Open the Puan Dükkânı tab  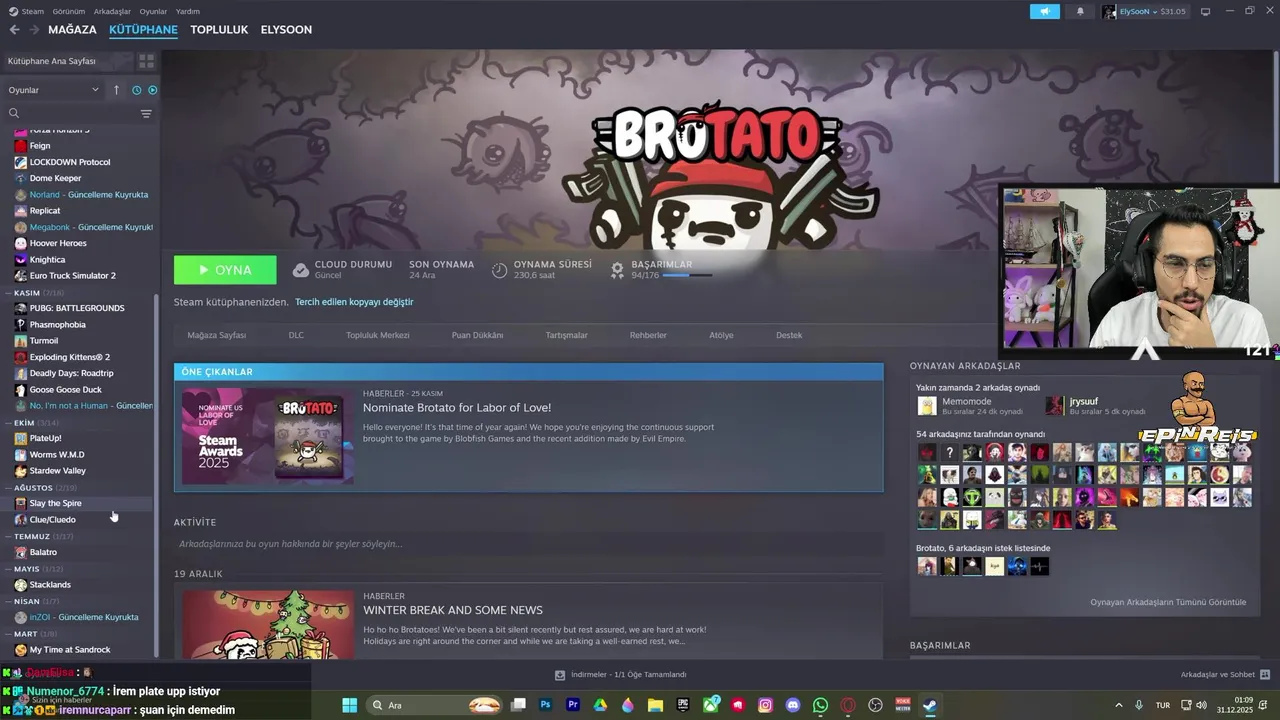click(477, 335)
